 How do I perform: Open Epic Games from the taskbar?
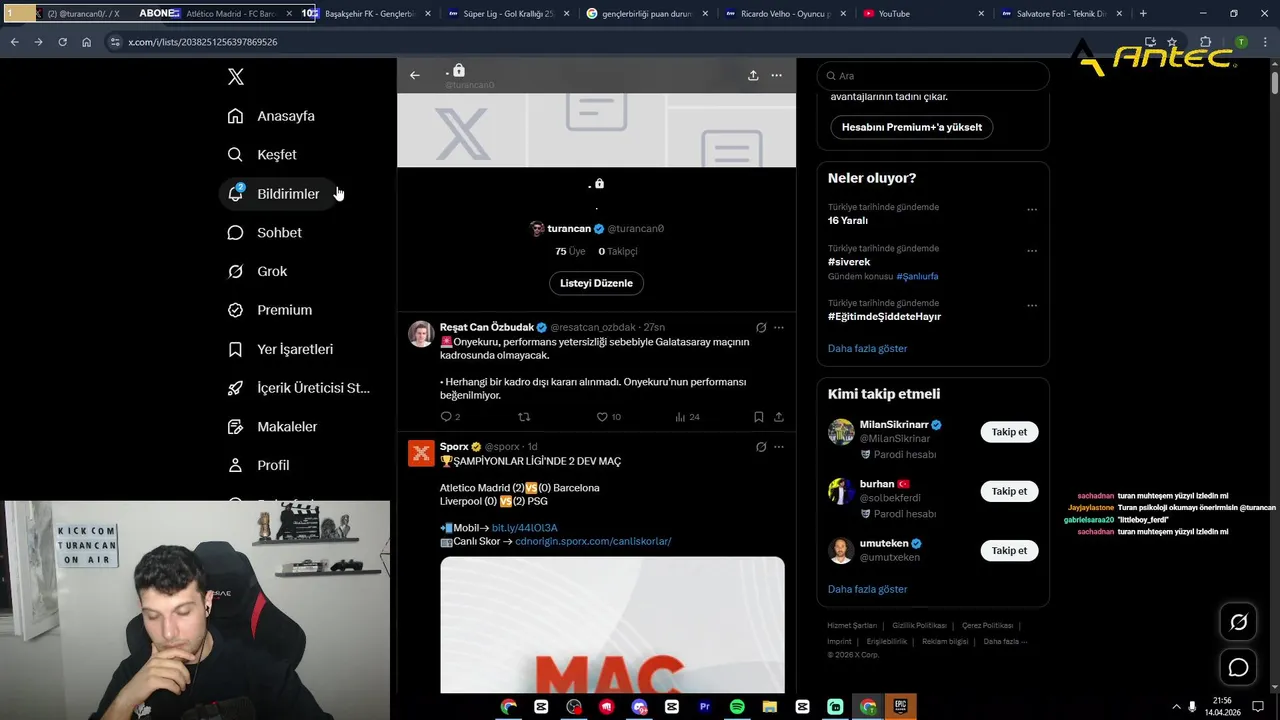tap(900, 706)
